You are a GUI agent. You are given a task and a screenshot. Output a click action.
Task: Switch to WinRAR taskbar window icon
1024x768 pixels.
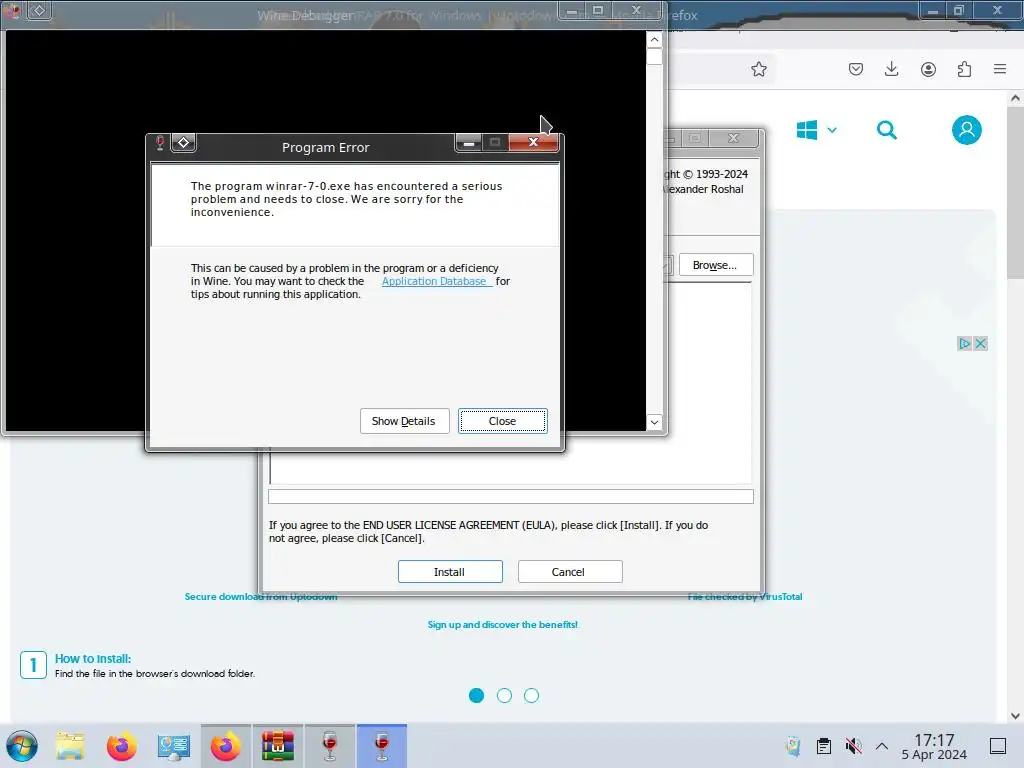pos(278,746)
